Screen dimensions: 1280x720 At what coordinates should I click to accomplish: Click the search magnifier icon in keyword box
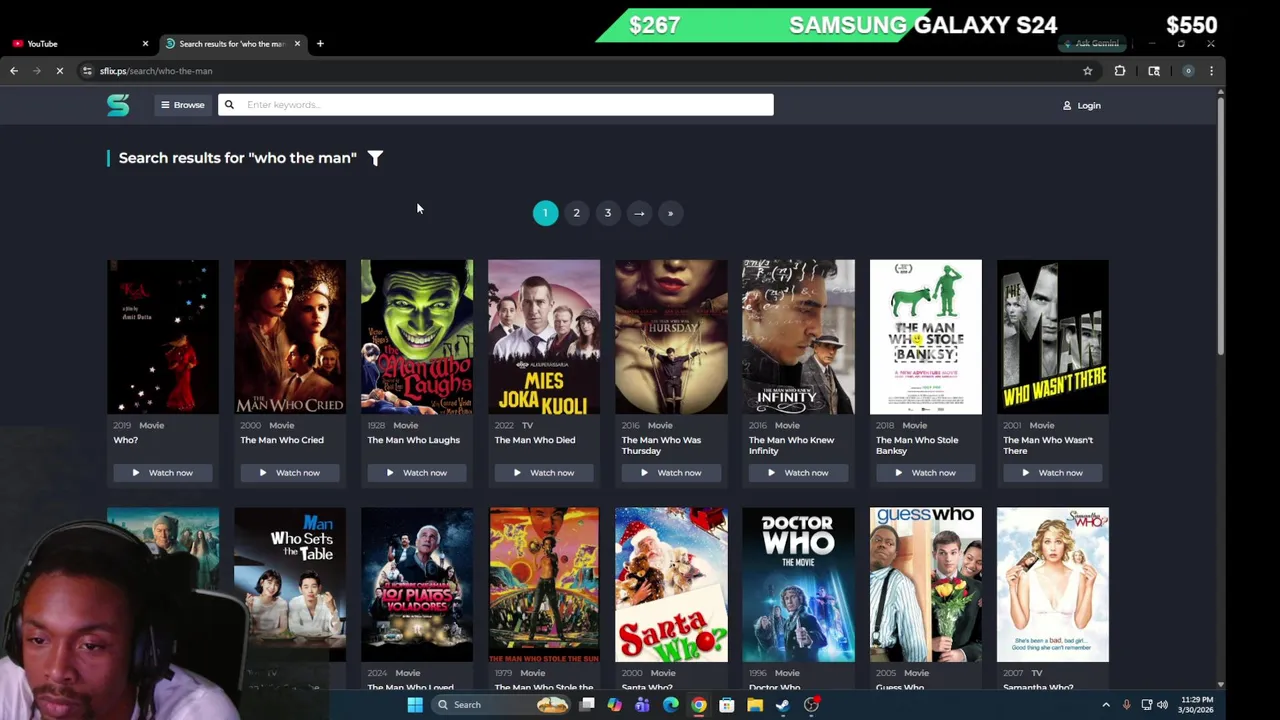[x=229, y=105]
